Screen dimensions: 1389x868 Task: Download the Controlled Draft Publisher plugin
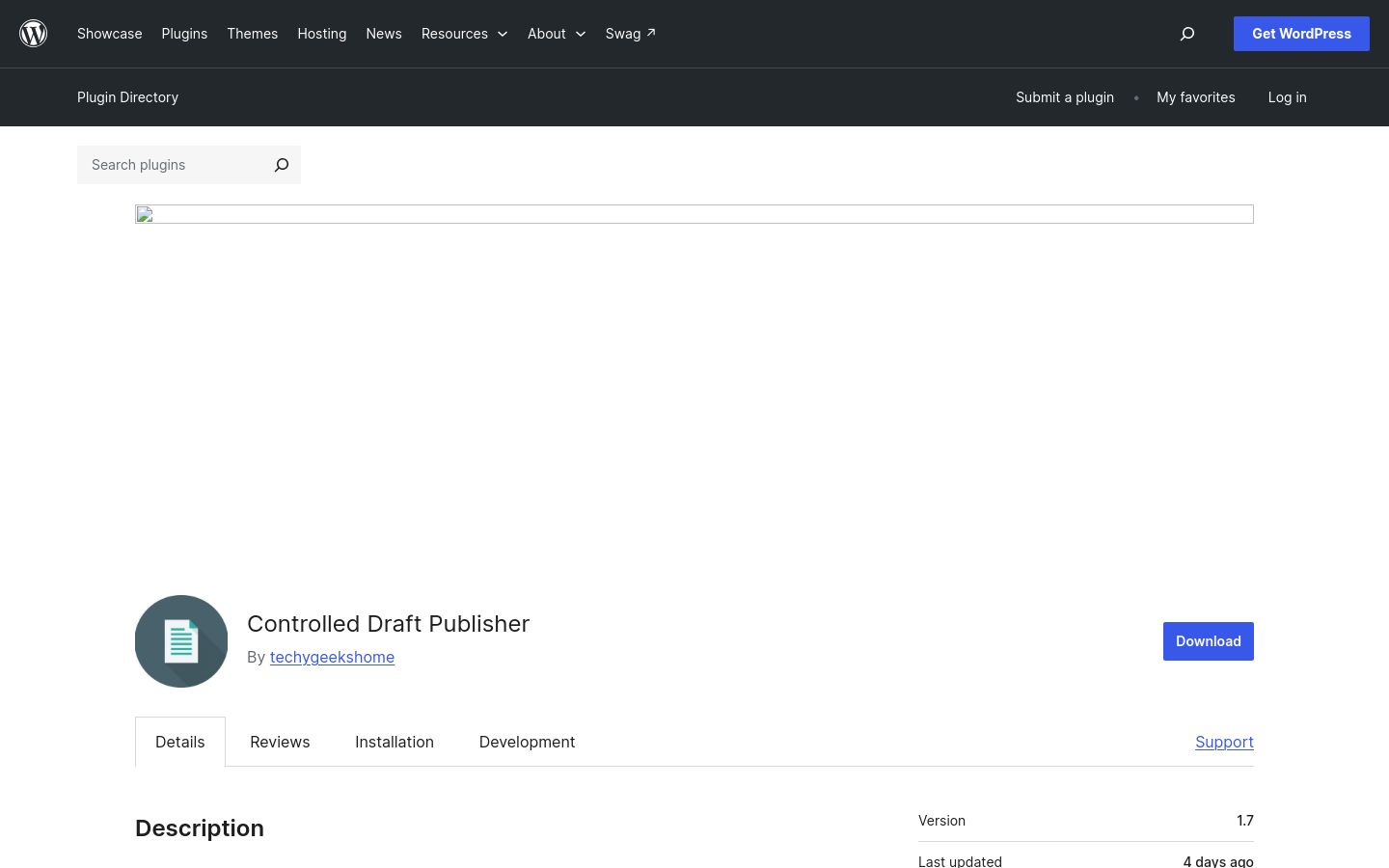tap(1209, 641)
